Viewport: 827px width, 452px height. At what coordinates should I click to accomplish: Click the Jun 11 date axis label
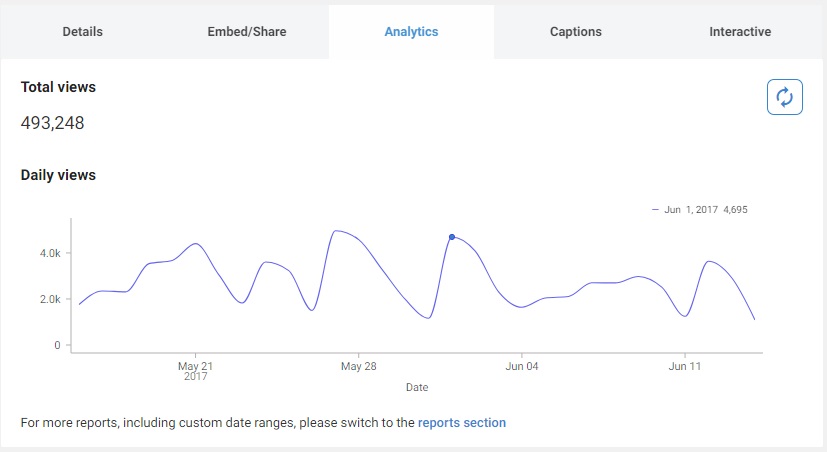pos(684,367)
